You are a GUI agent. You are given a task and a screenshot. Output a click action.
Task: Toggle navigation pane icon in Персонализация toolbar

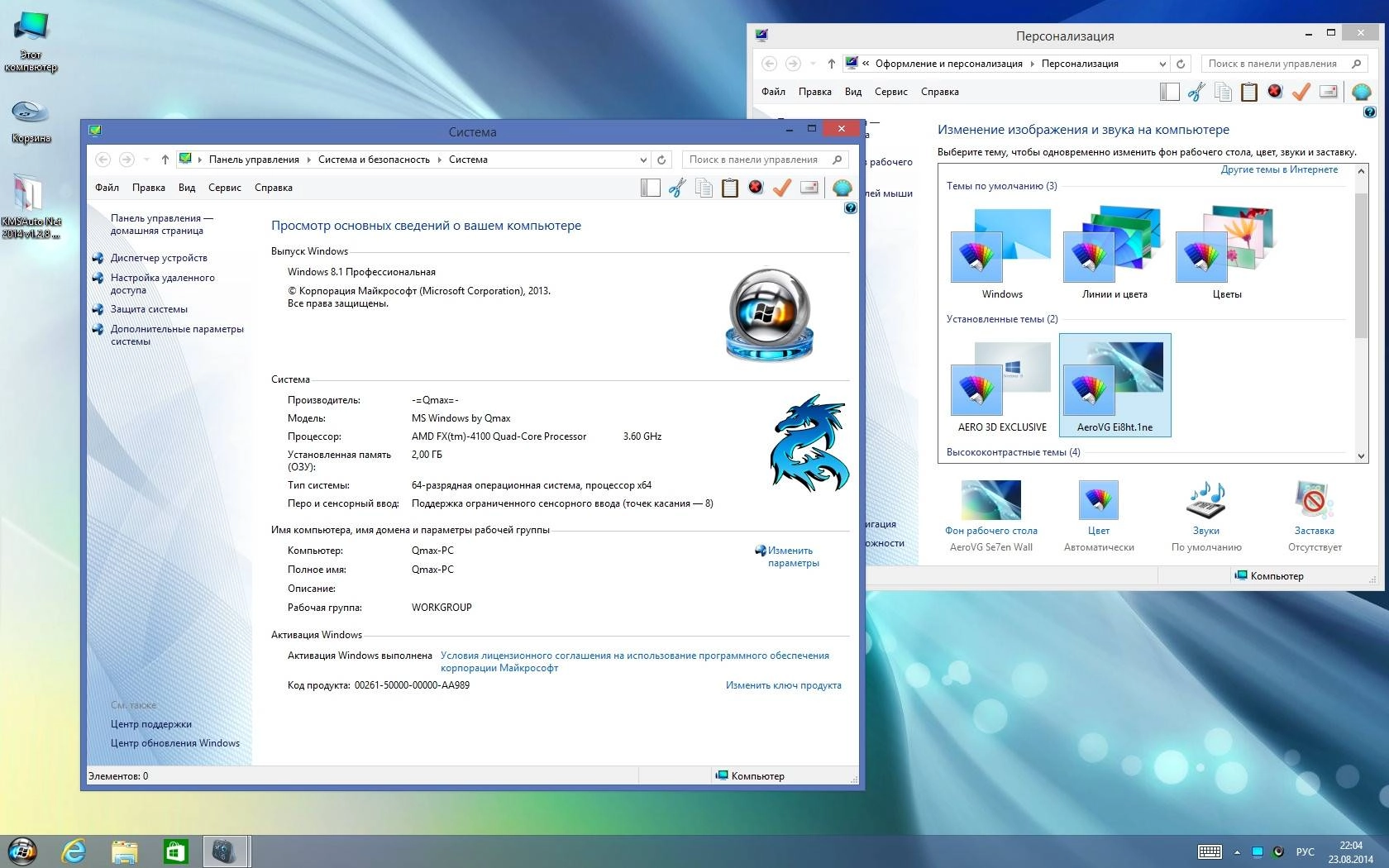pyautogui.click(x=1170, y=92)
